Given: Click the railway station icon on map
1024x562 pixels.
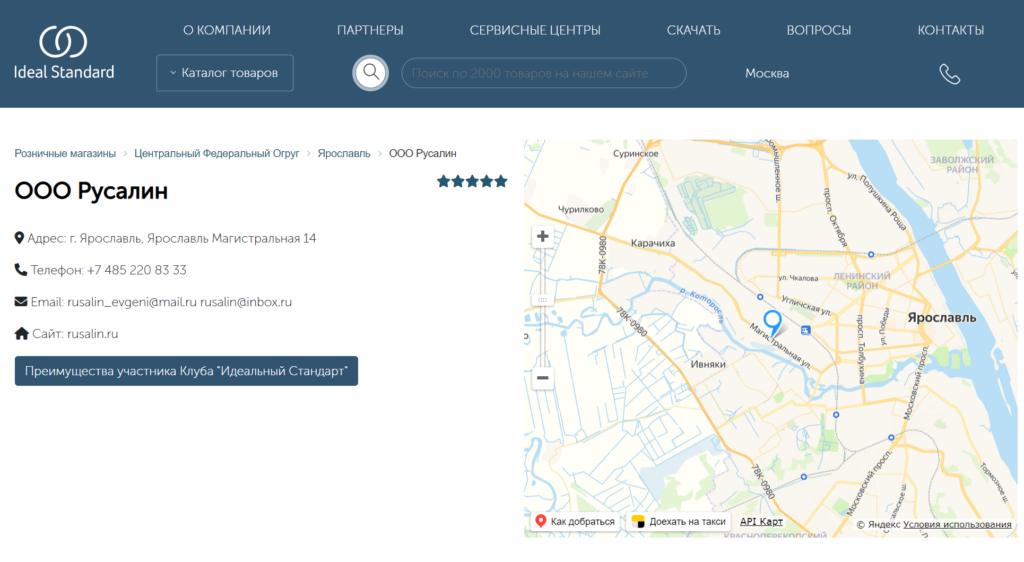Looking at the screenshot, I should pos(806,330).
